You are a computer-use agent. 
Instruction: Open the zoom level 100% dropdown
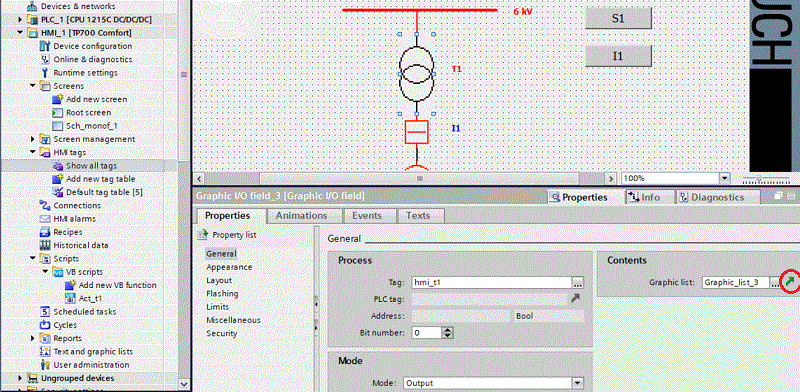725,178
